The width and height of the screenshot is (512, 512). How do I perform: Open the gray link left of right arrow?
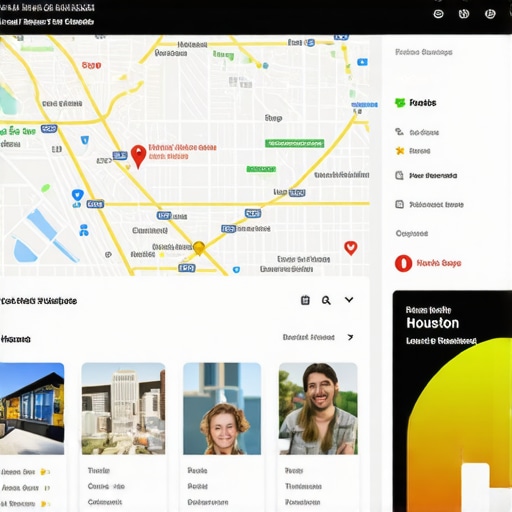click(x=309, y=337)
